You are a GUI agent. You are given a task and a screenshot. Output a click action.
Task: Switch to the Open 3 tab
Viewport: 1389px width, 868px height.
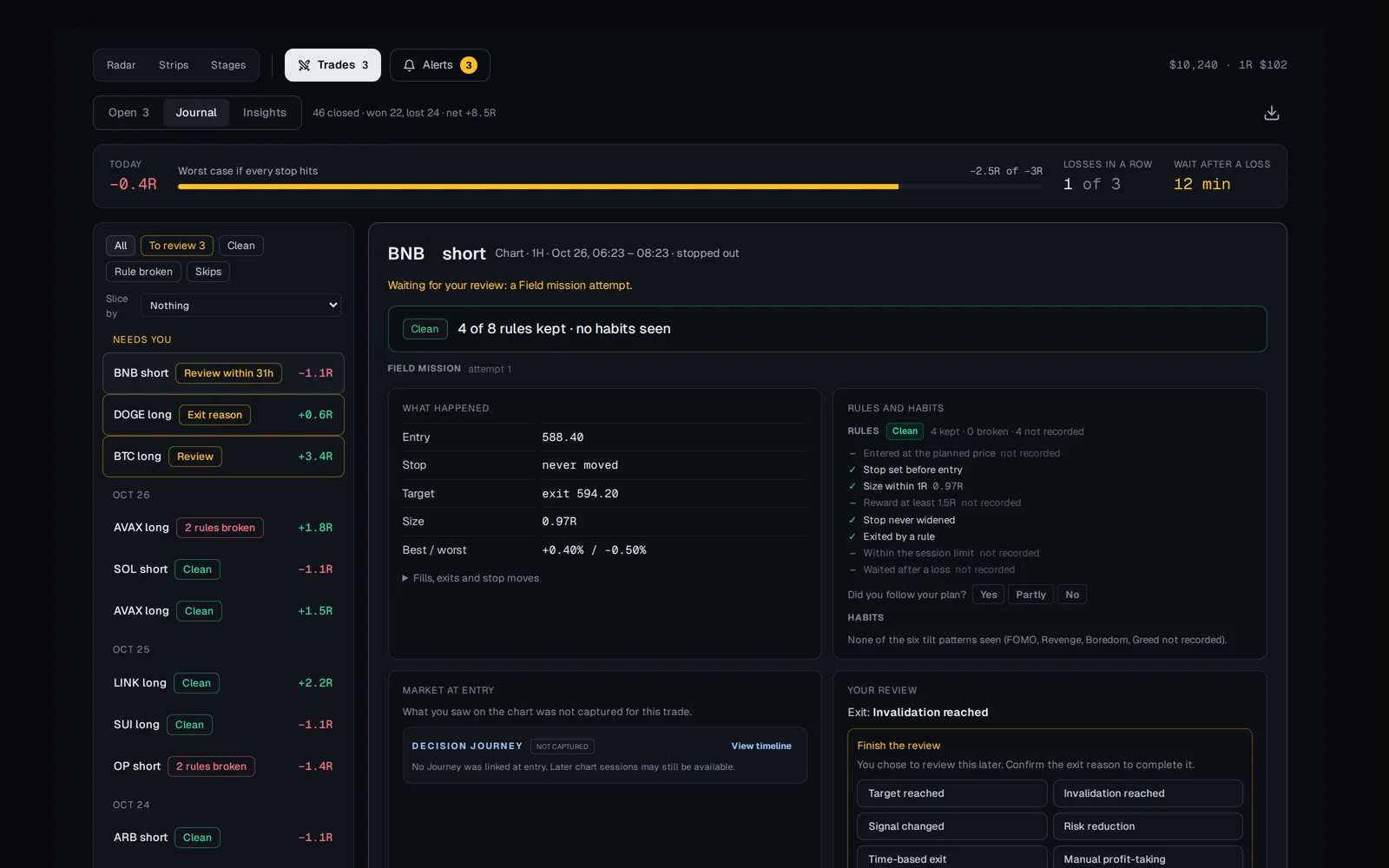point(128,113)
